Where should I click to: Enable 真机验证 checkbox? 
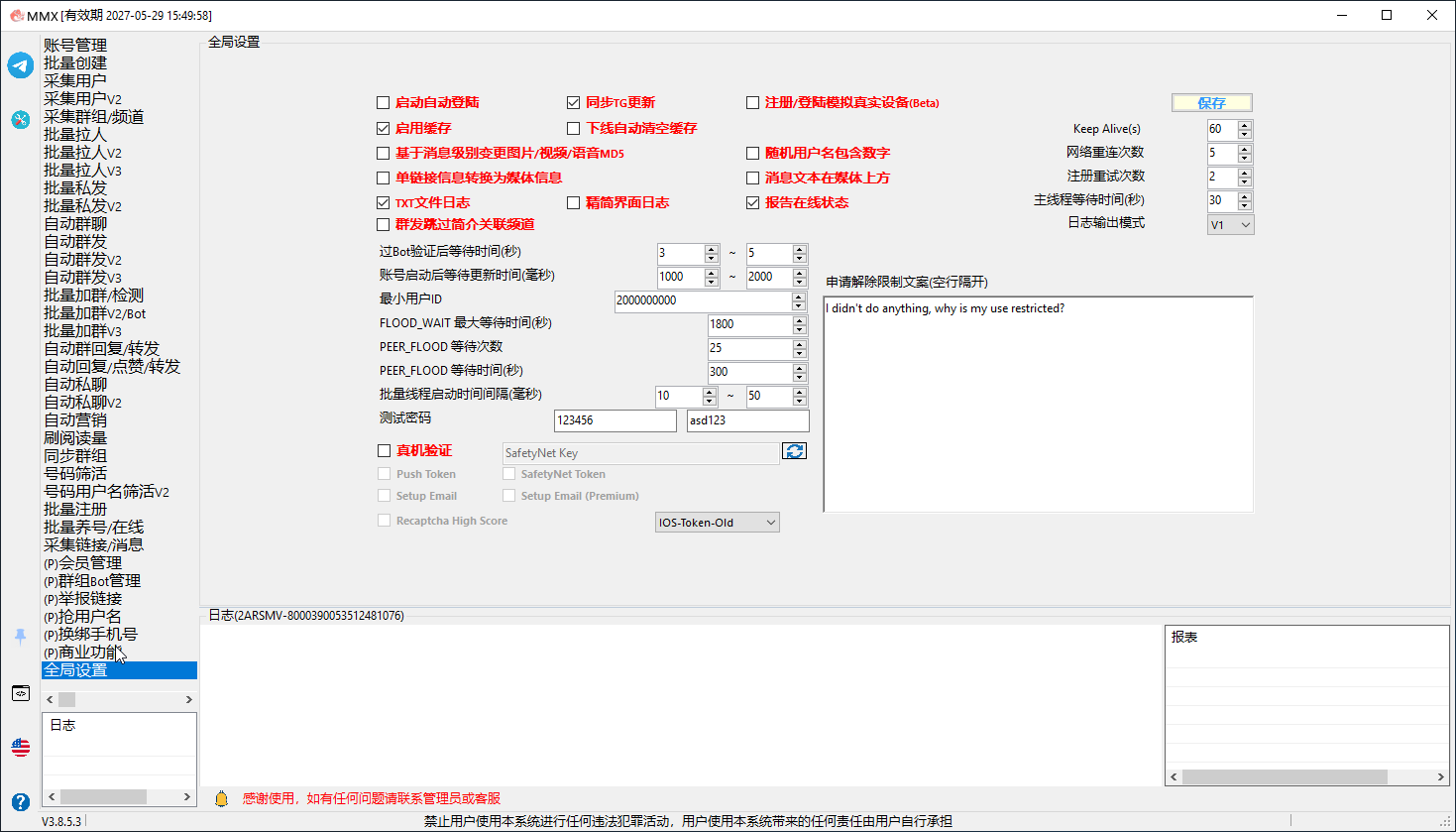pyautogui.click(x=384, y=451)
